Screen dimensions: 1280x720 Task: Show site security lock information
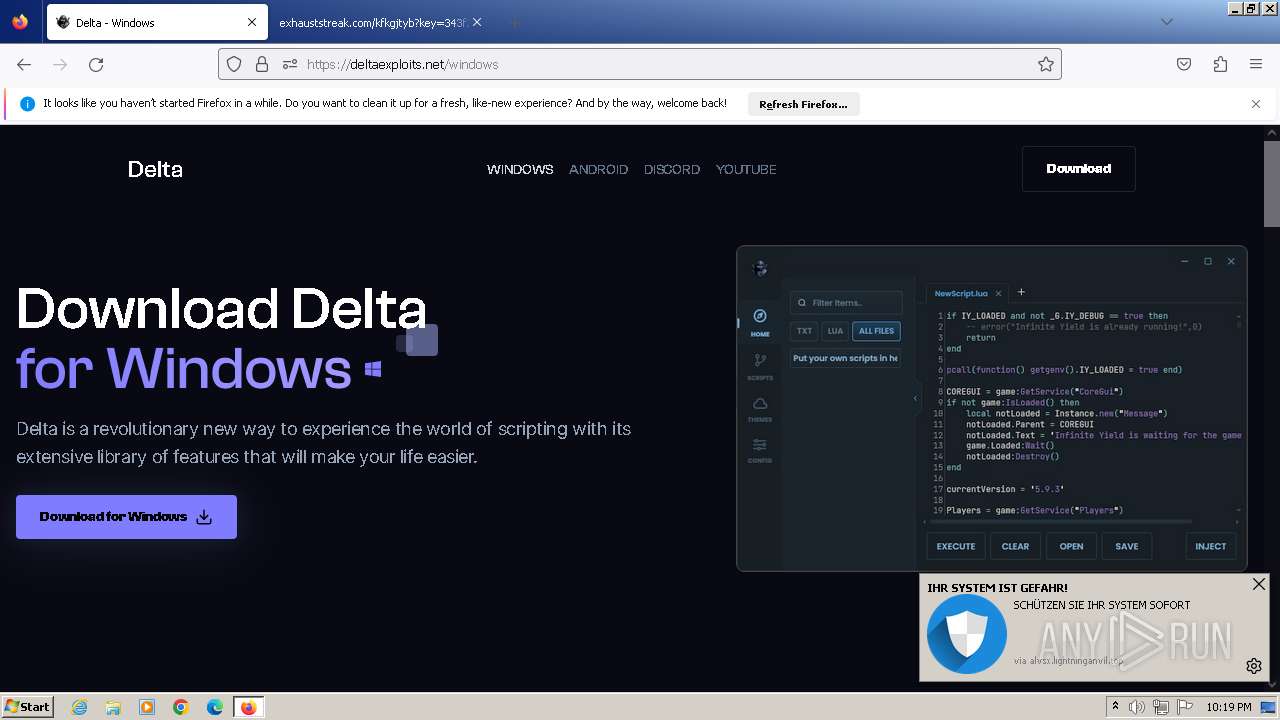[262, 64]
